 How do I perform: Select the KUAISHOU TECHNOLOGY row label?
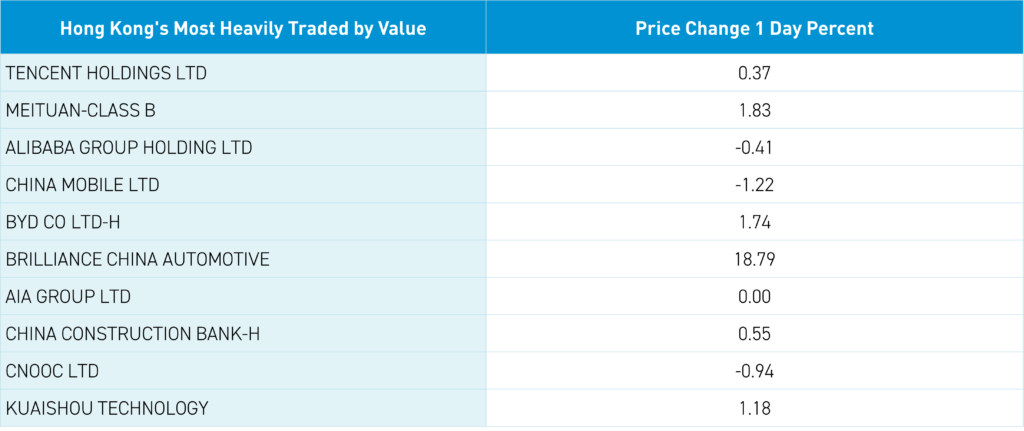pyautogui.click(x=107, y=408)
